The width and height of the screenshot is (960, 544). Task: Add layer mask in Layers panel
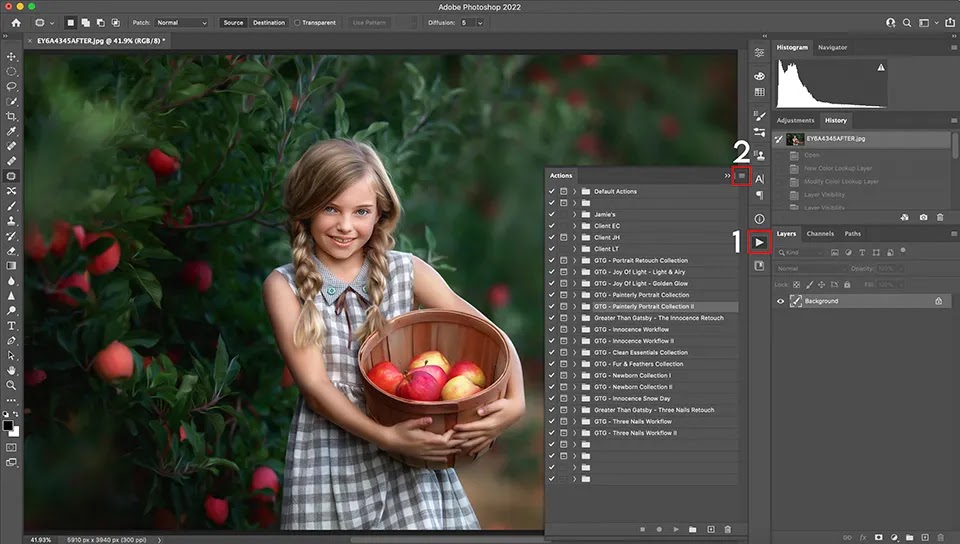tap(879, 537)
